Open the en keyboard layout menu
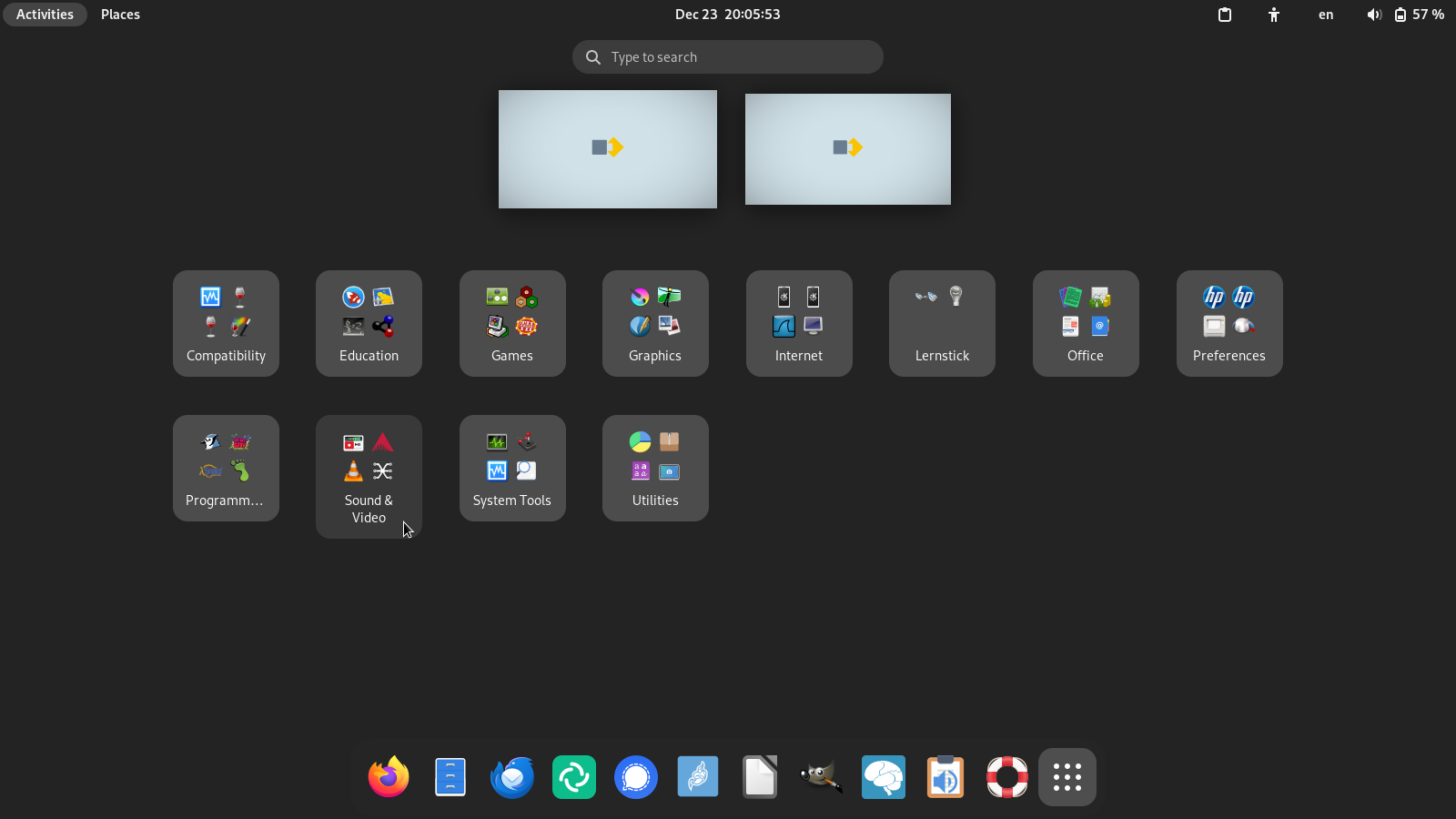Image resolution: width=1456 pixels, height=819 pixels. pos(1326,15)
